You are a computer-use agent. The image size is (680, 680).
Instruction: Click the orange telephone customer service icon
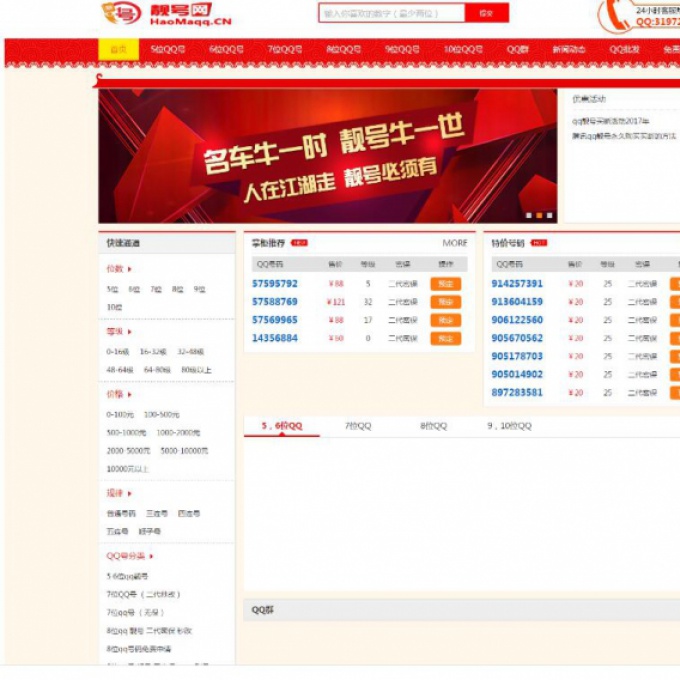[615, 15]
